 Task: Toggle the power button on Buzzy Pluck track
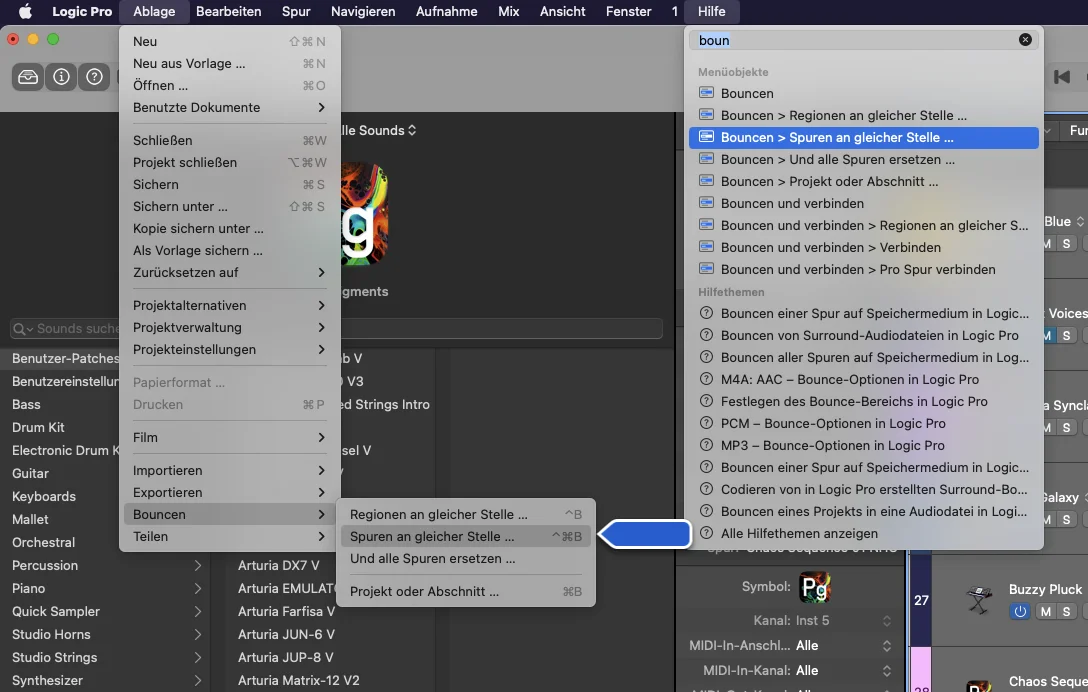pyautogui.click(x=1019, y=611)
